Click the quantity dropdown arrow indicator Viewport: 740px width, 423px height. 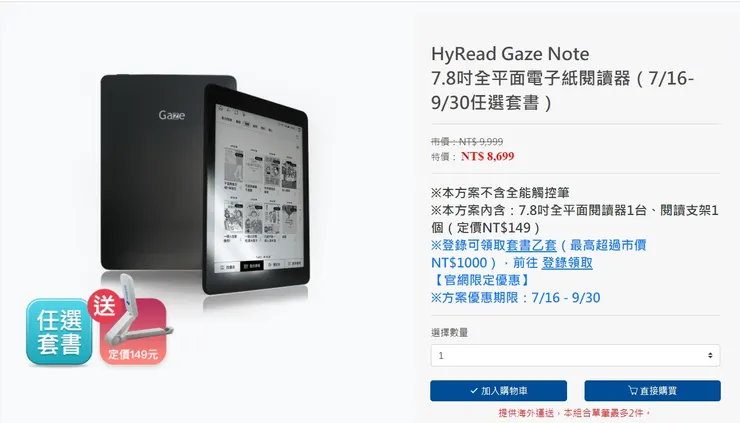710,355
